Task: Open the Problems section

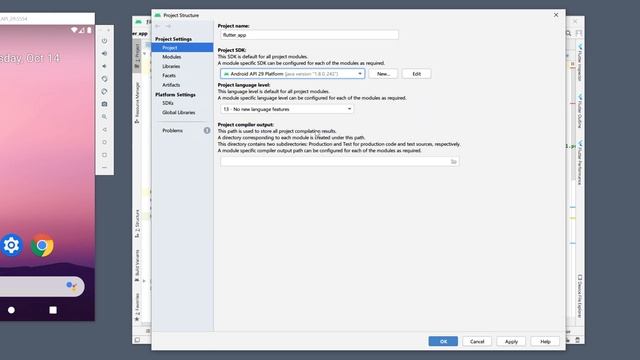Action: pos(173,131)
